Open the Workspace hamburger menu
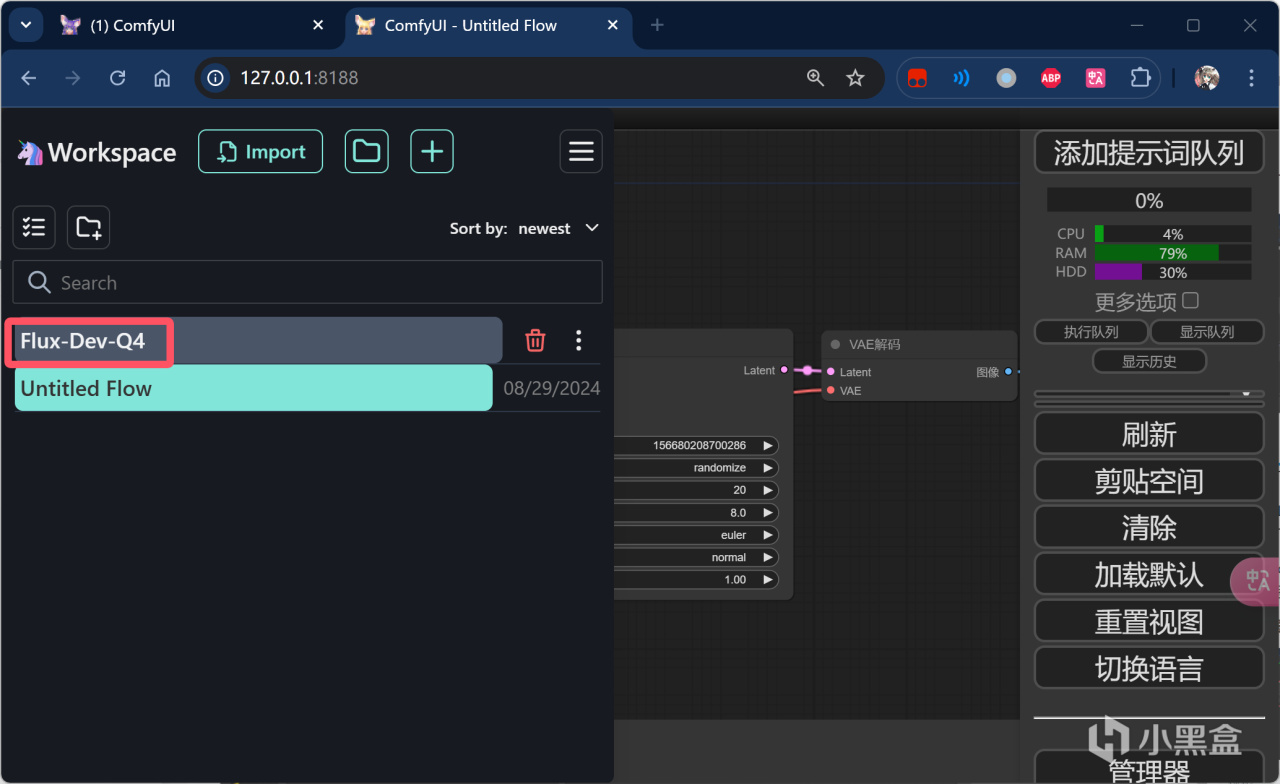 point(581,152)
